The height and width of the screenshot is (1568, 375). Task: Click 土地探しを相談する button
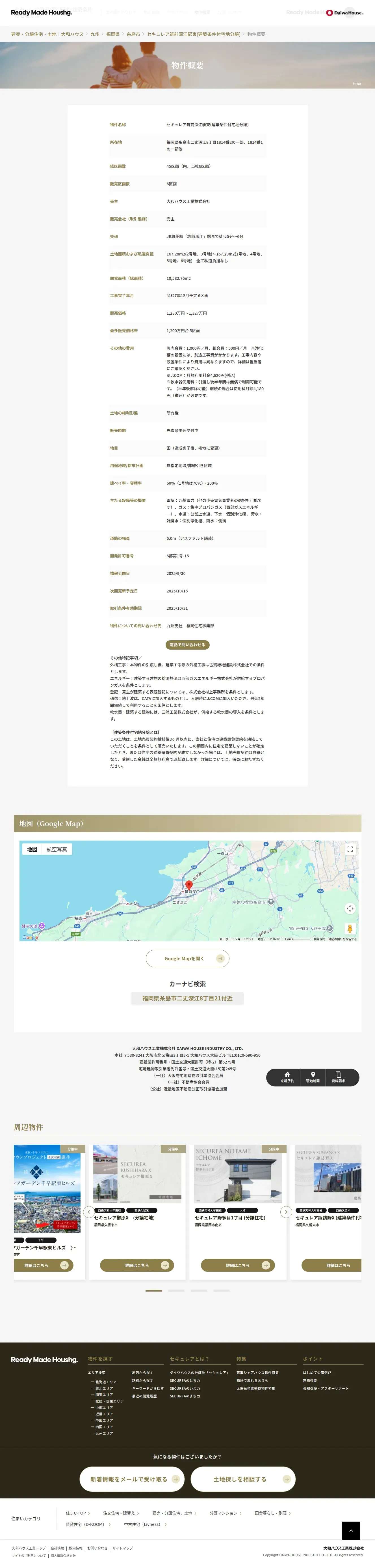click(243, 1479)
